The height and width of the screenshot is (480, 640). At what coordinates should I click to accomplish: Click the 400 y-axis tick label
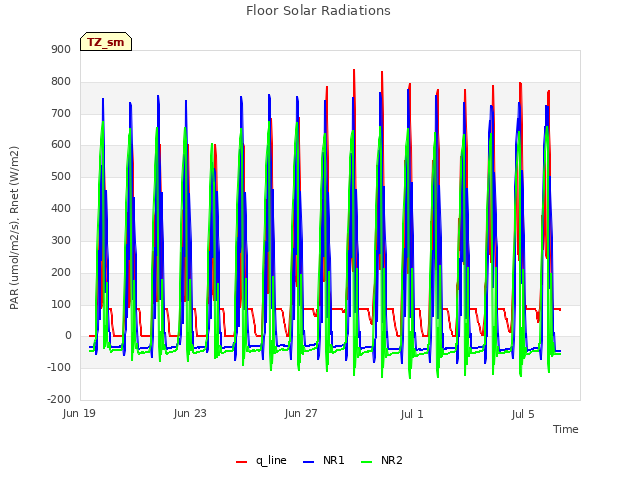pos(61,208)
